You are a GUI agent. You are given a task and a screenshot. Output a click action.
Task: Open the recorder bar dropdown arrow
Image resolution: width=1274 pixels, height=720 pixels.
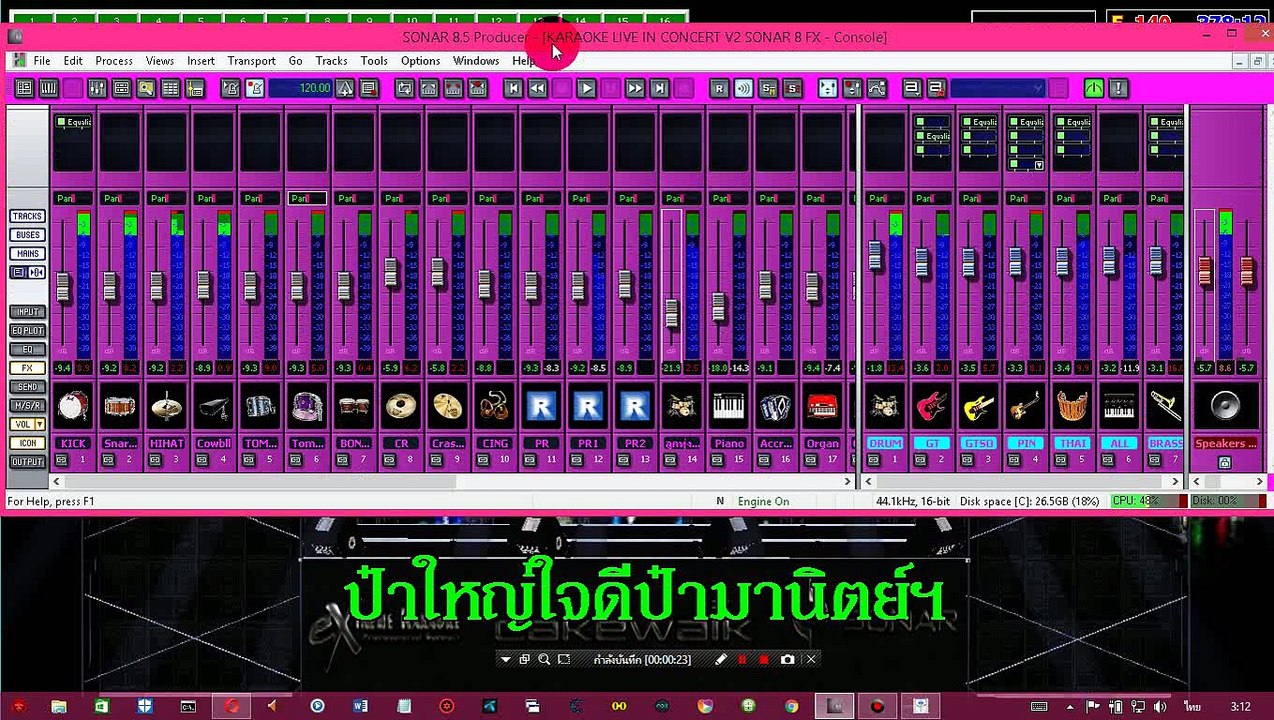[x=505, y=660]
